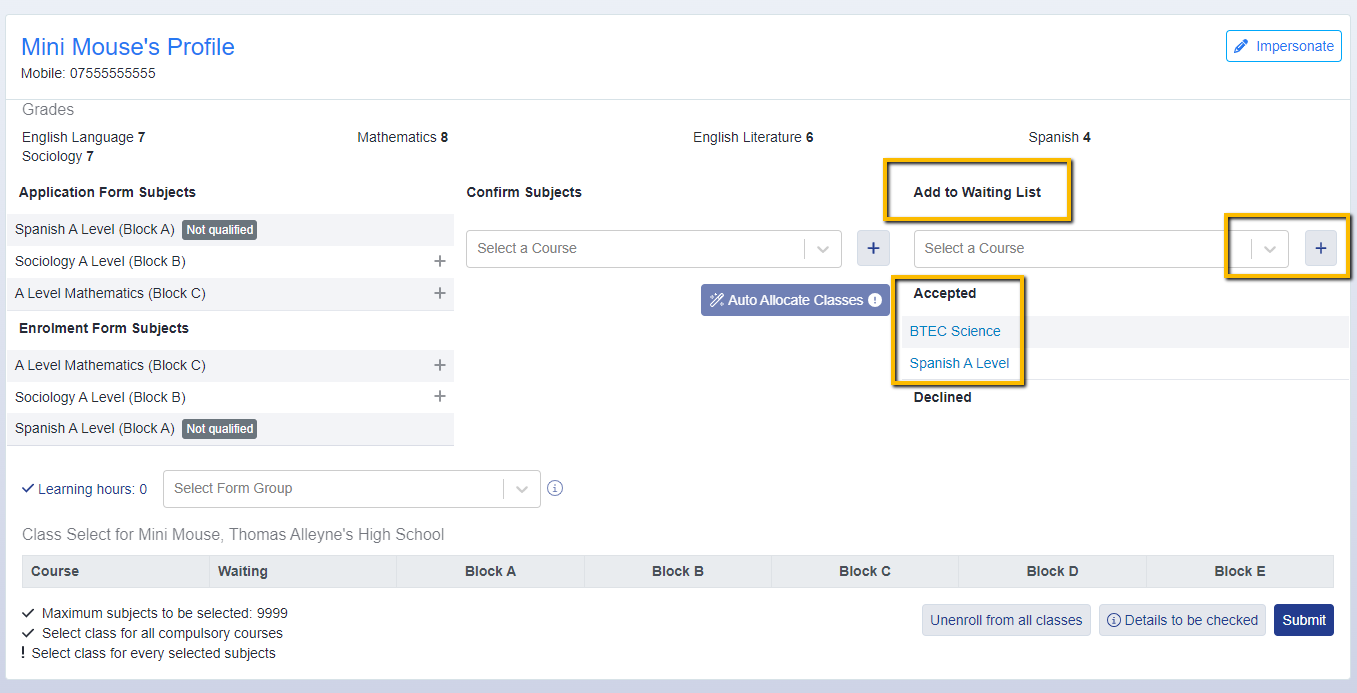
Task: Click the Block E column header
Action: click(1240, 571)
